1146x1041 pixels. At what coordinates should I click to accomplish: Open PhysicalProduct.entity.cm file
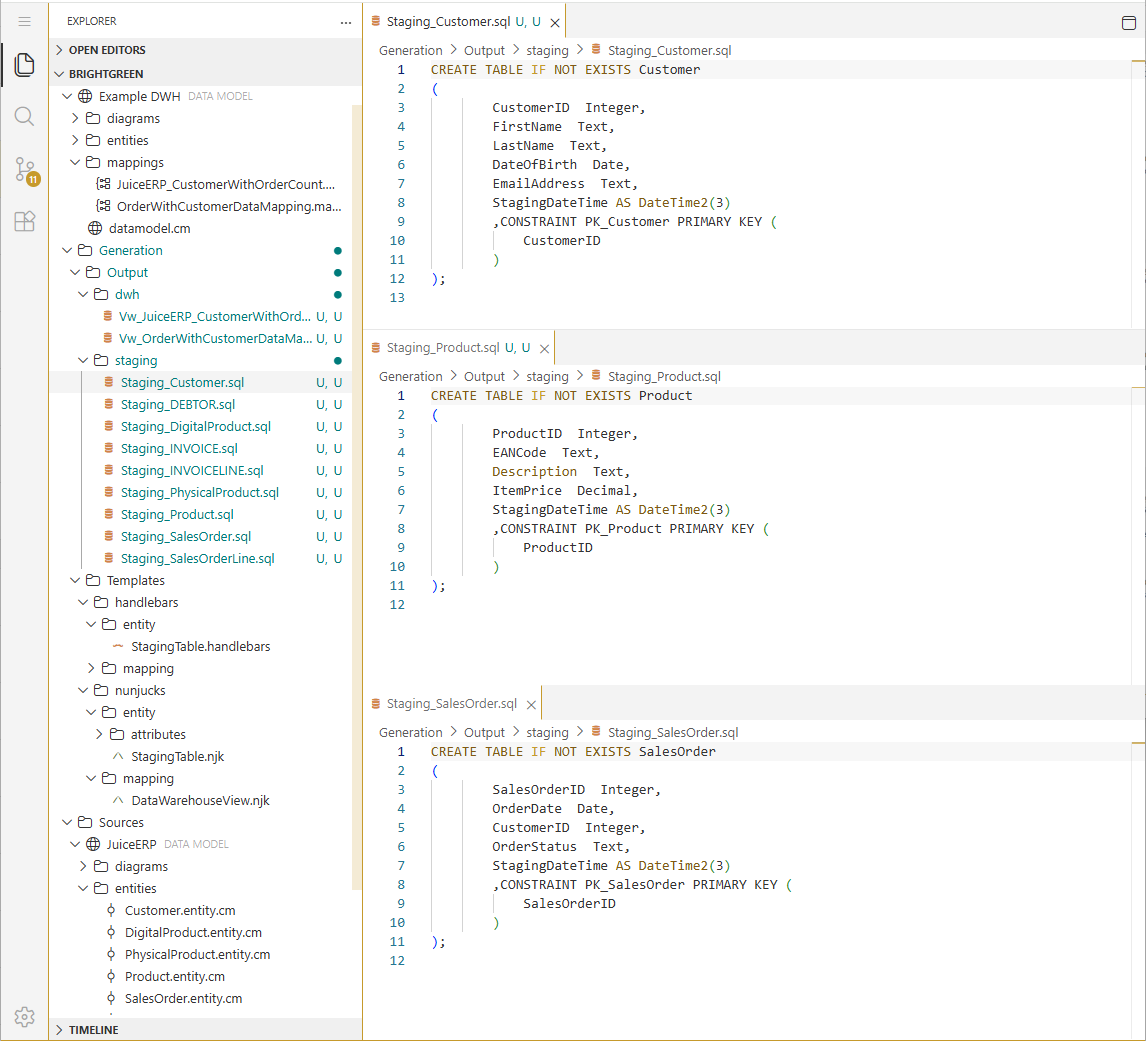[197, 954]
